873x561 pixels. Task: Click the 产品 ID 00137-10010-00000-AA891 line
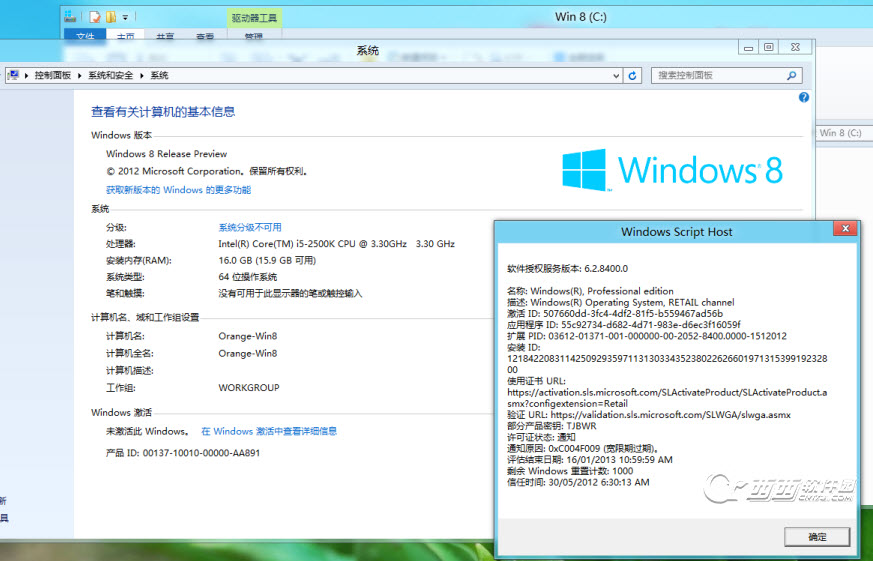pos(183,453)
